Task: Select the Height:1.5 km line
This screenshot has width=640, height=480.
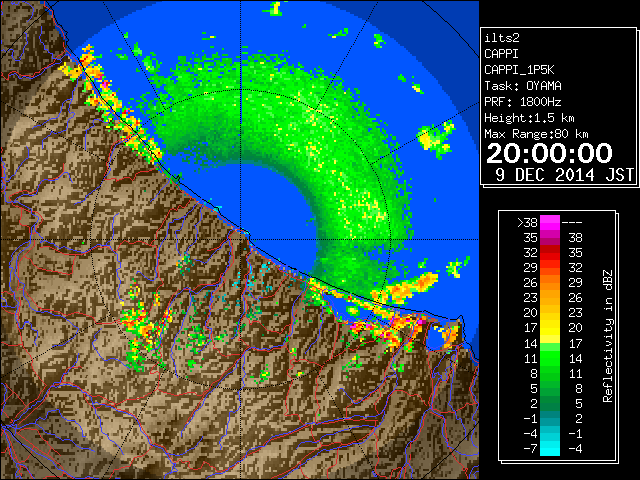Action: [529, 118]
